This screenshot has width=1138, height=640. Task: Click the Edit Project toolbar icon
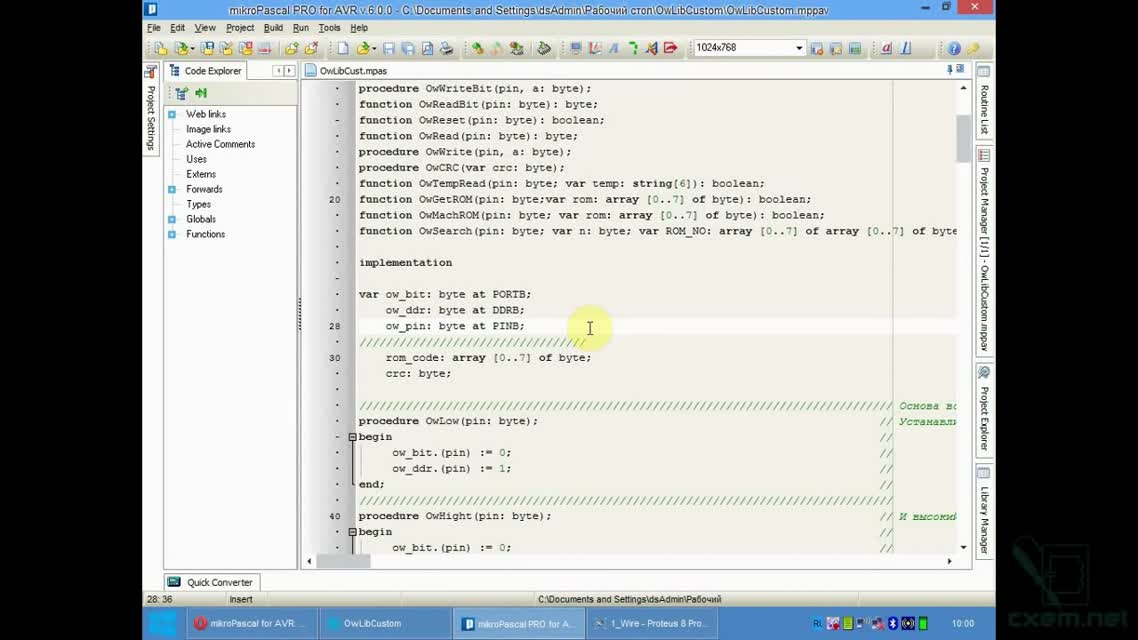click(226, 49)
